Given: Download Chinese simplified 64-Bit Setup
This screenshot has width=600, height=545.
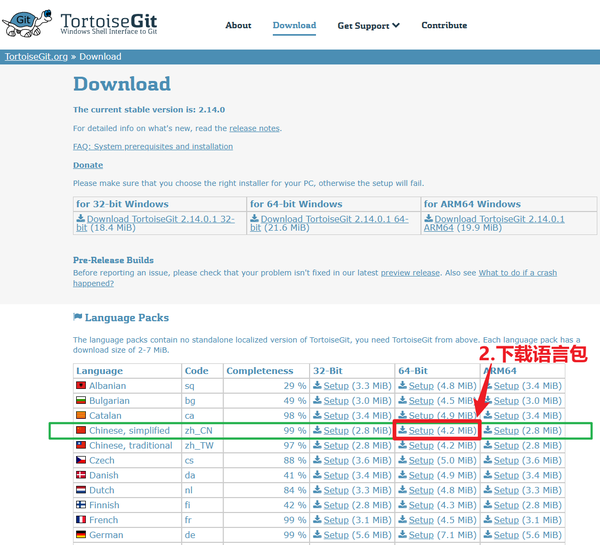Looking at the screenshot, I should click(421, 431).
